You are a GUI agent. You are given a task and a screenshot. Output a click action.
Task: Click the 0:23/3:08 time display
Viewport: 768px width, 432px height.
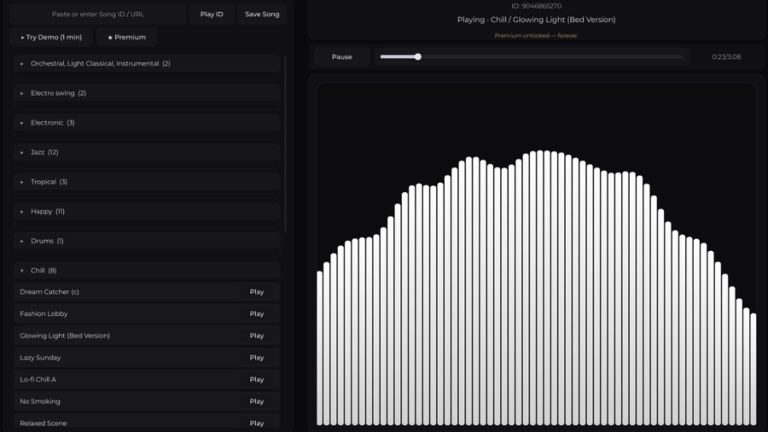tap(726, 57)
